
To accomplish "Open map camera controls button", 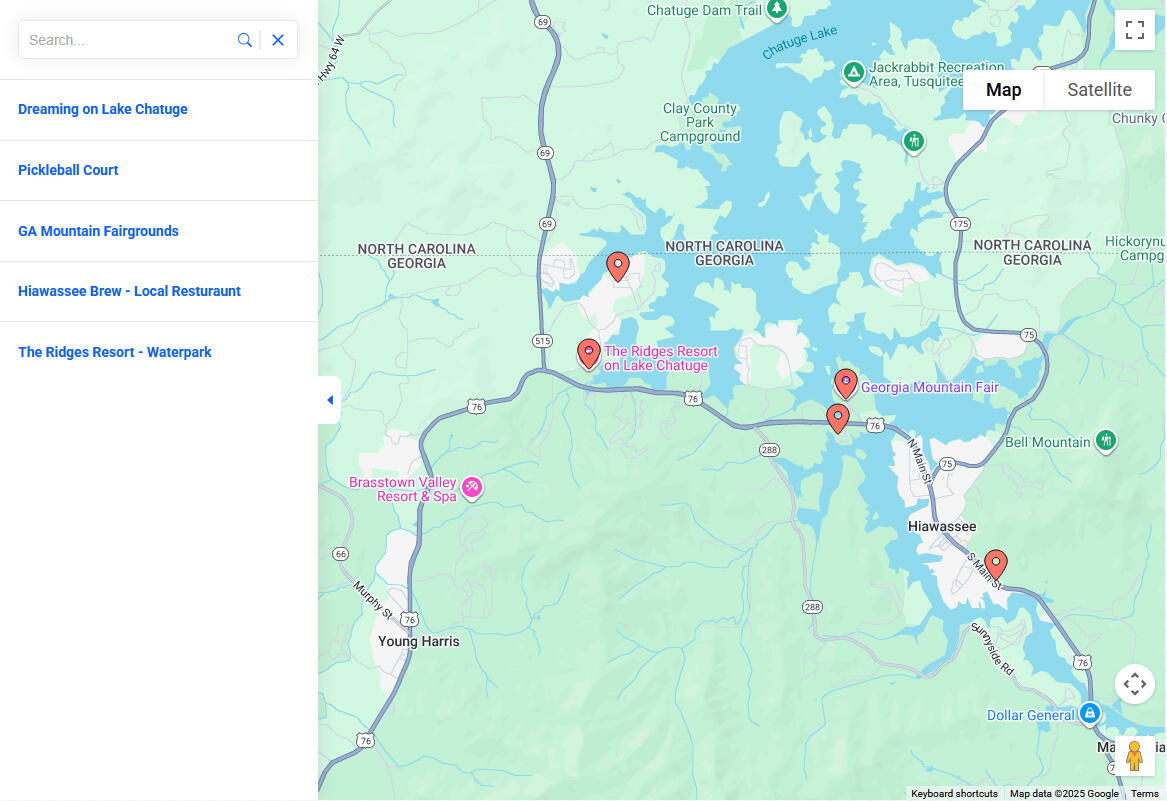I will (1134, 685).
